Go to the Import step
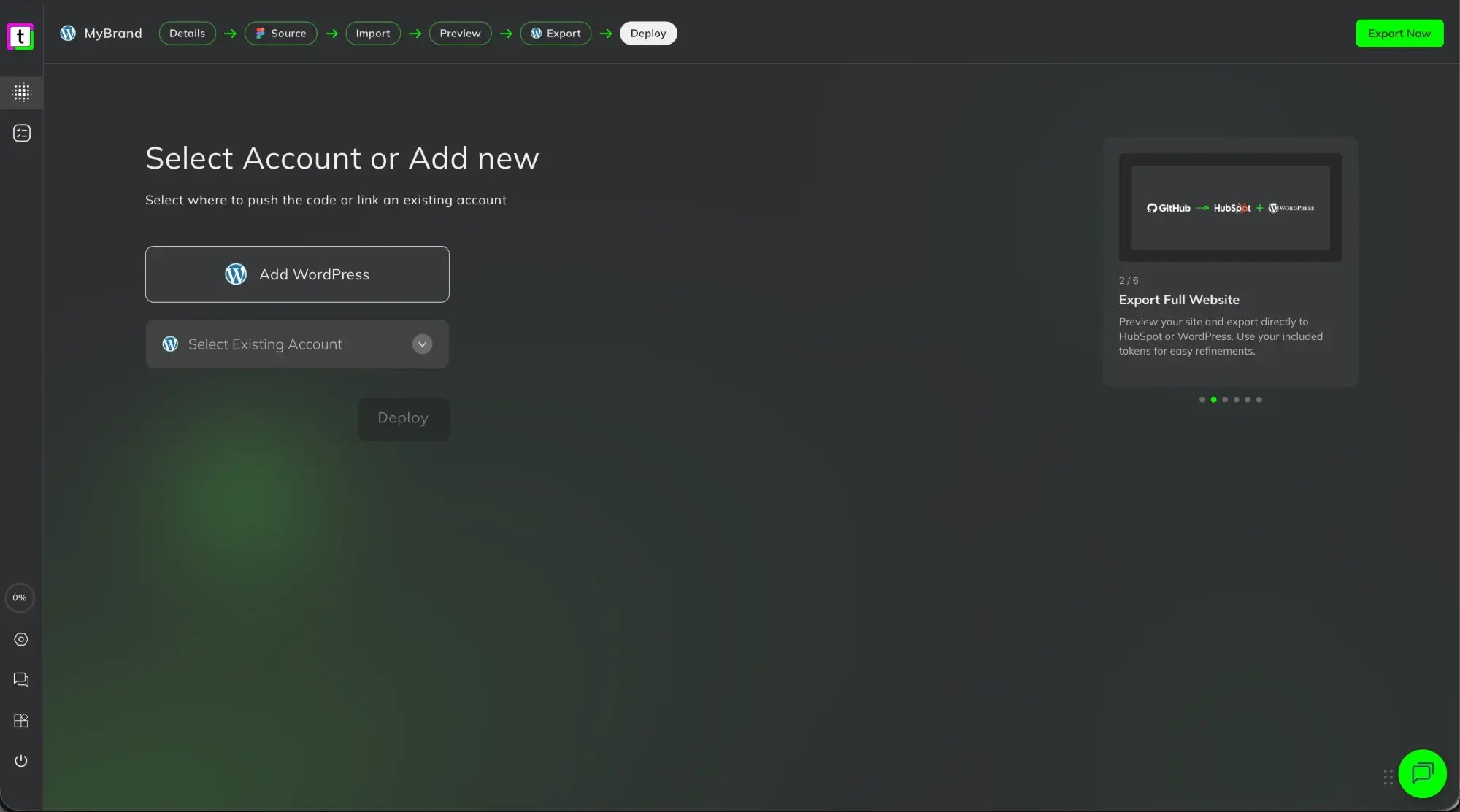1460x812 pixels. [x=372, y=33]
